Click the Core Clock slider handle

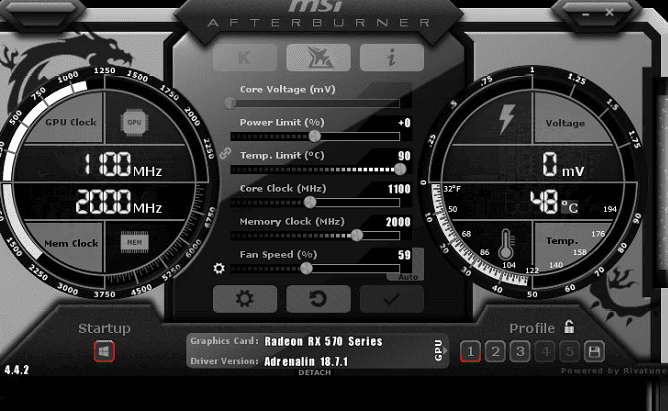310,202
